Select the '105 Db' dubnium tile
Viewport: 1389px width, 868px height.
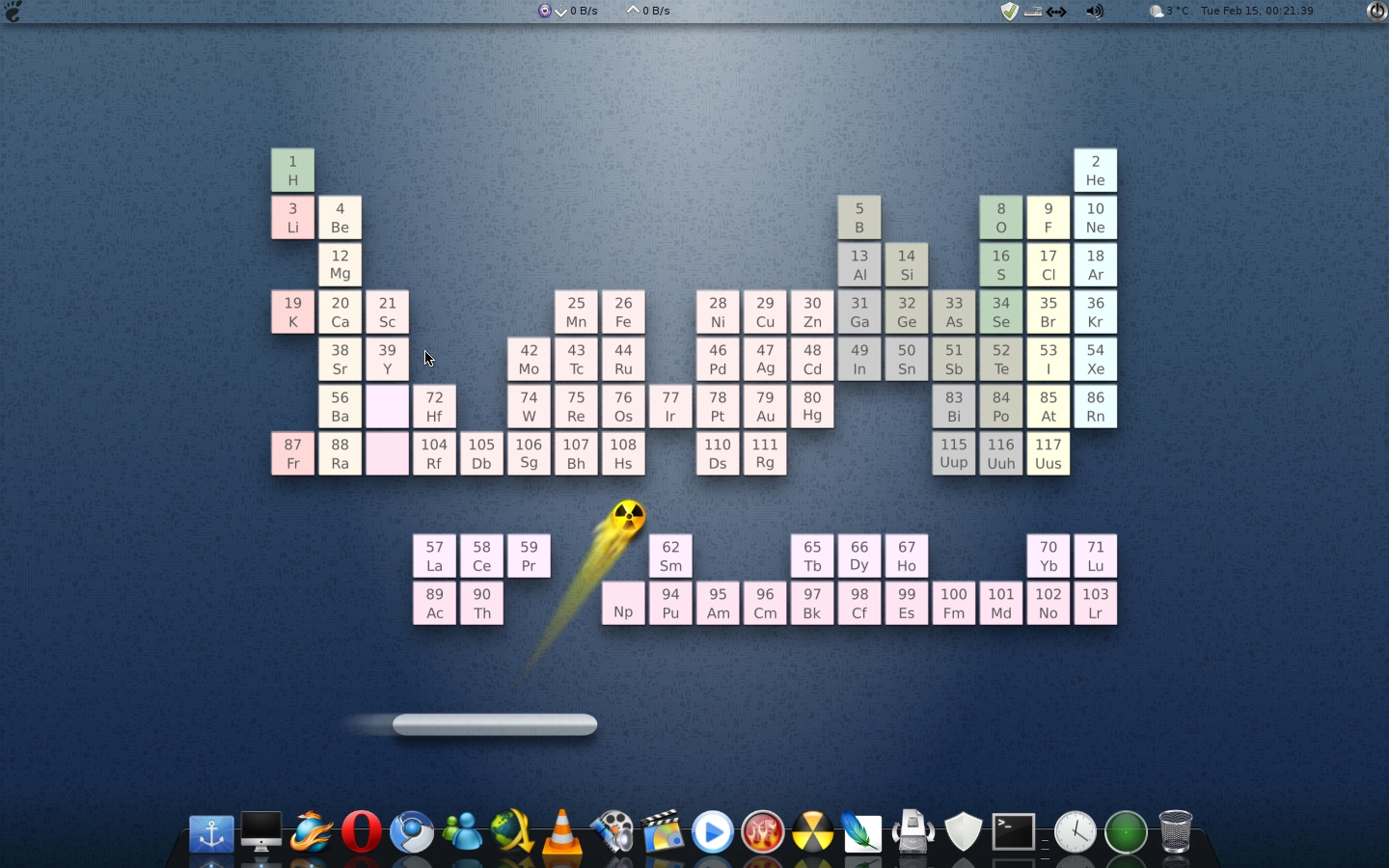[x=482, y=454]
